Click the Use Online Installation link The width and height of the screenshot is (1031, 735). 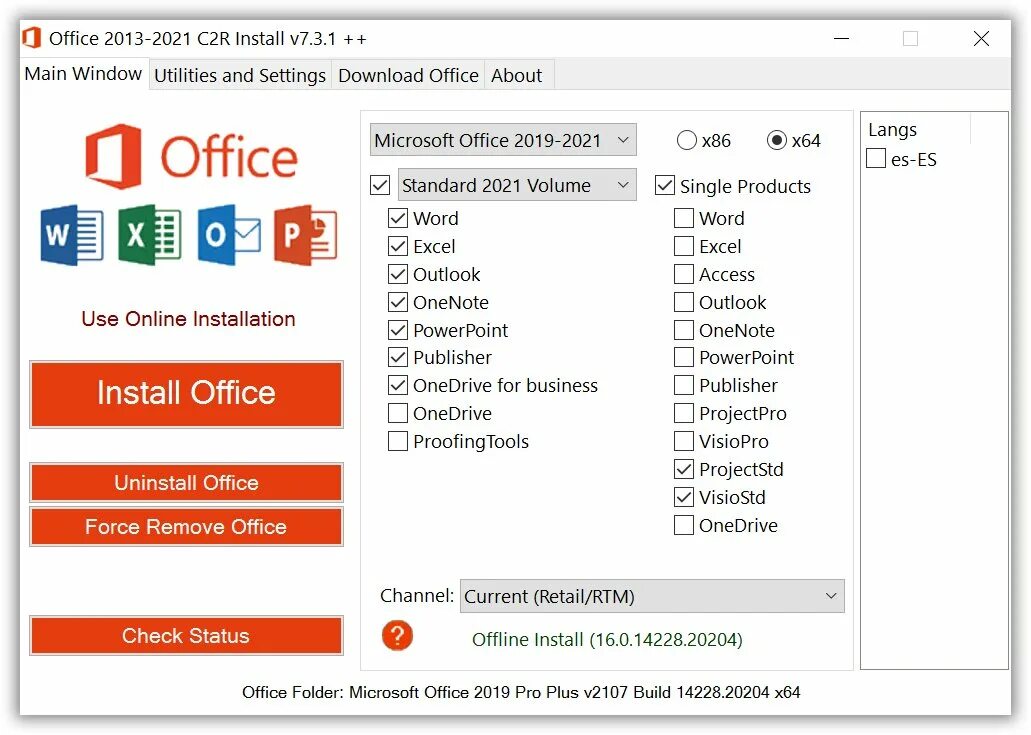pyautogui.click(x=189, y=319)
